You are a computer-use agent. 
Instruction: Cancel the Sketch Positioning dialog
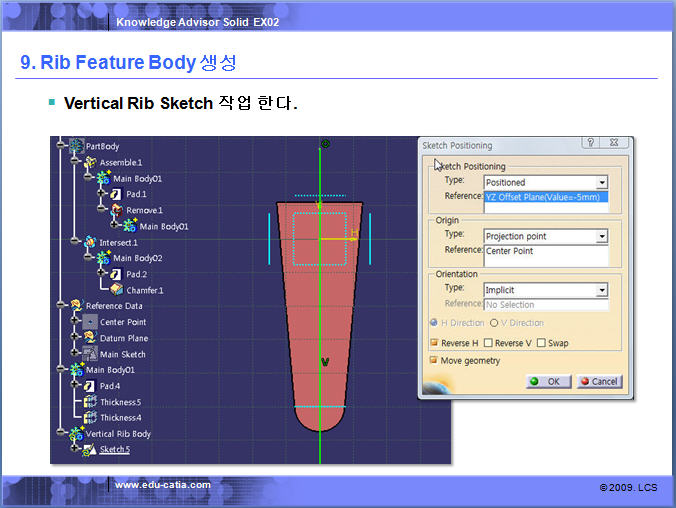[x=598, y=381]
